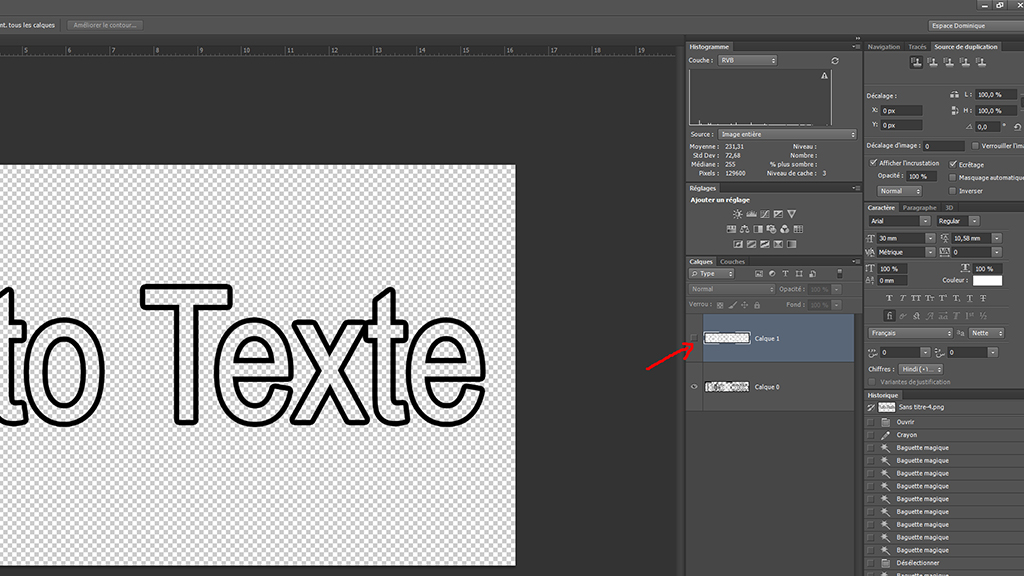
Task: Switch to the Navigation tab
Action: pyautogui.click(x=884, y=47)
